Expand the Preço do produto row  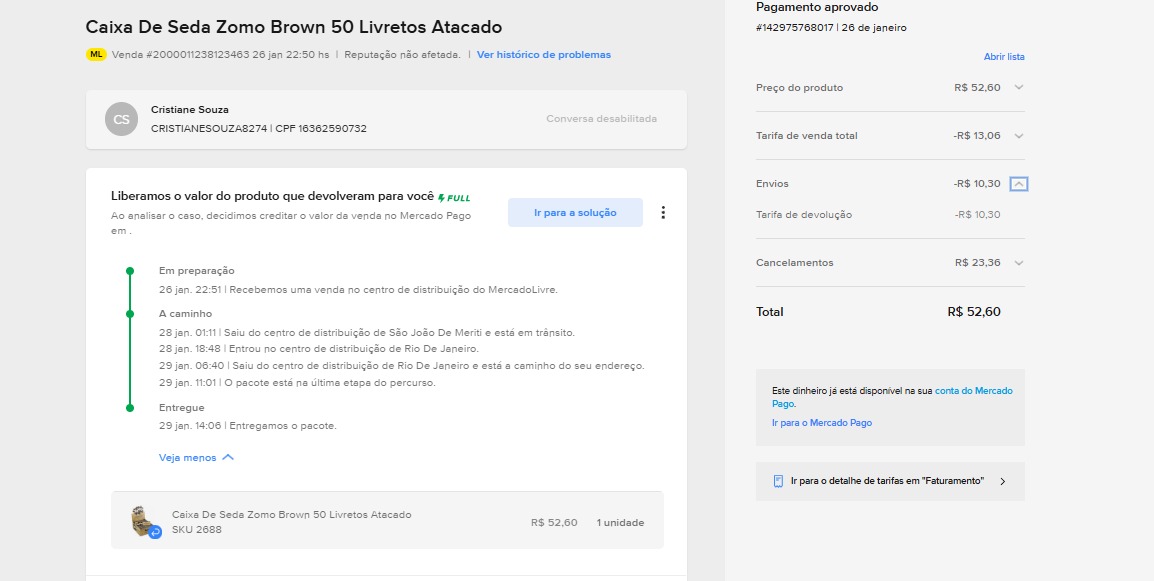[1019, 87]
